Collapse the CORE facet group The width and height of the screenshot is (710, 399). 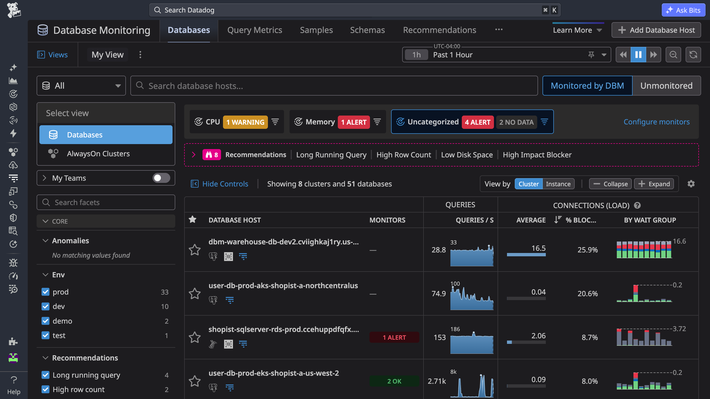(x=45, y=221)
